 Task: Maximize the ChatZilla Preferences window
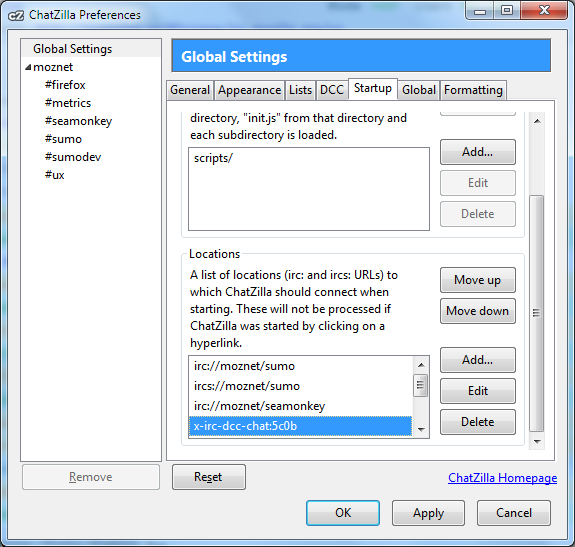coord(507,10)
